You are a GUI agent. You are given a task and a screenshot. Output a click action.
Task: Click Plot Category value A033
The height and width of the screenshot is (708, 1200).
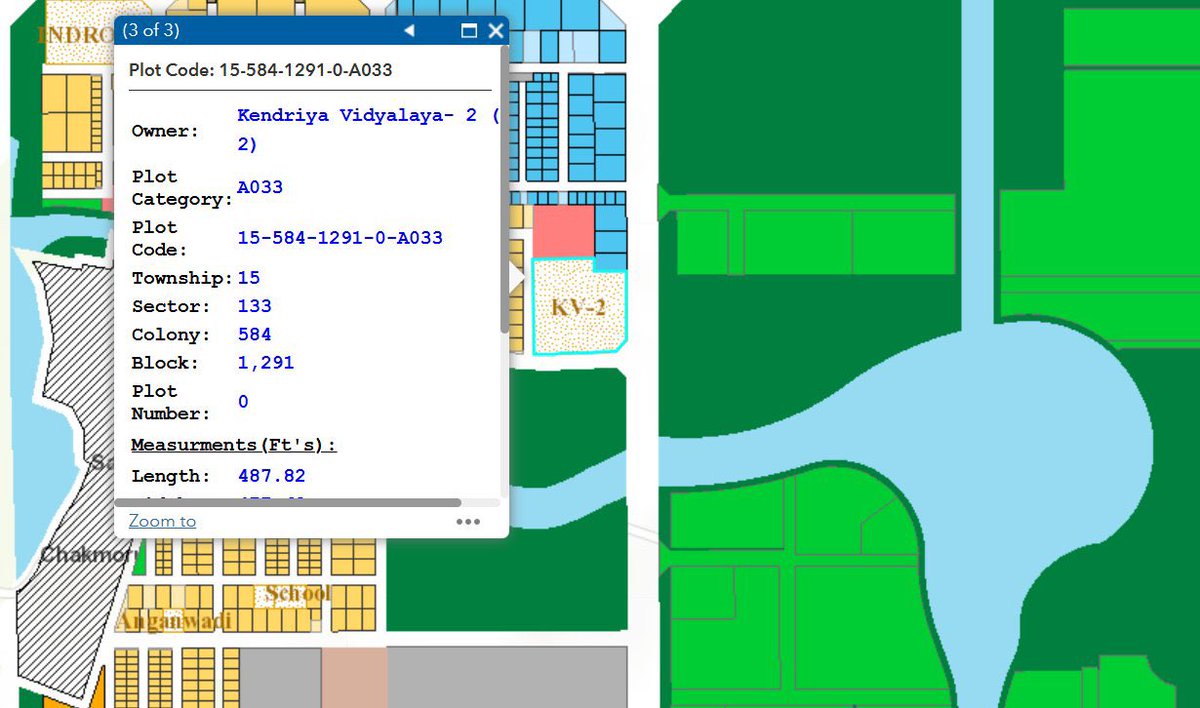(x=260, y=187)
